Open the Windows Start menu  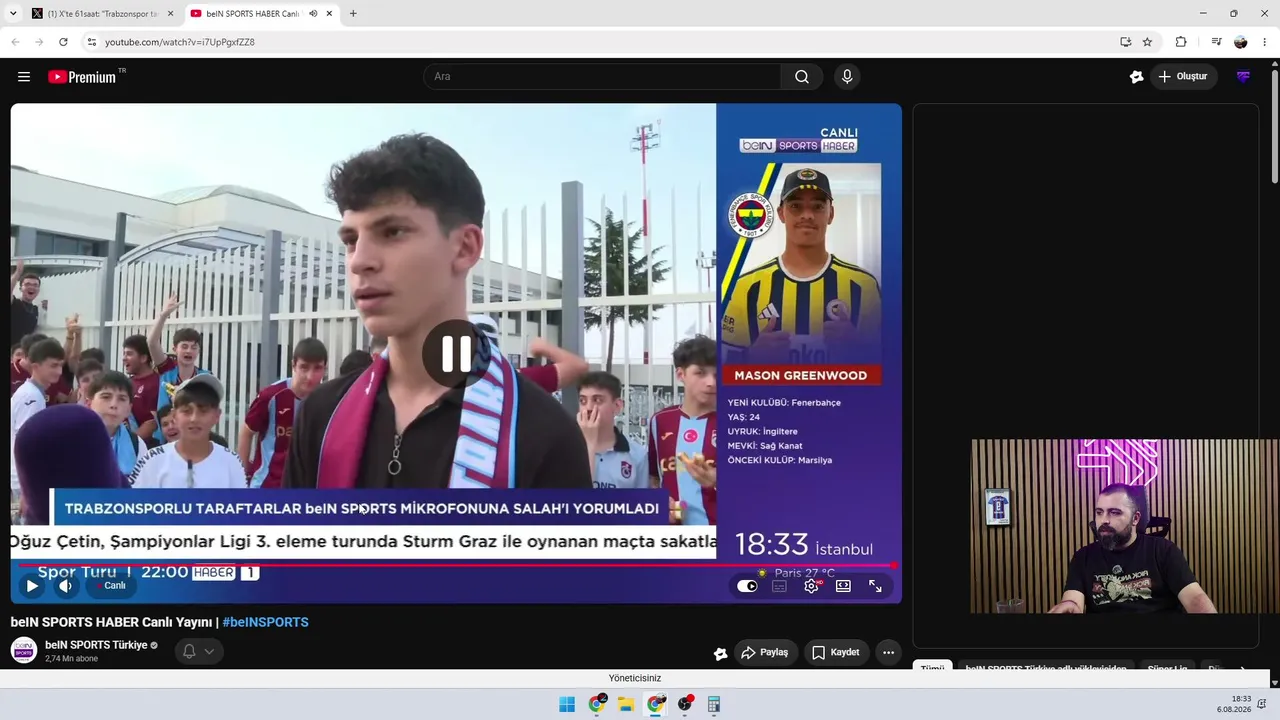point(567,704)
